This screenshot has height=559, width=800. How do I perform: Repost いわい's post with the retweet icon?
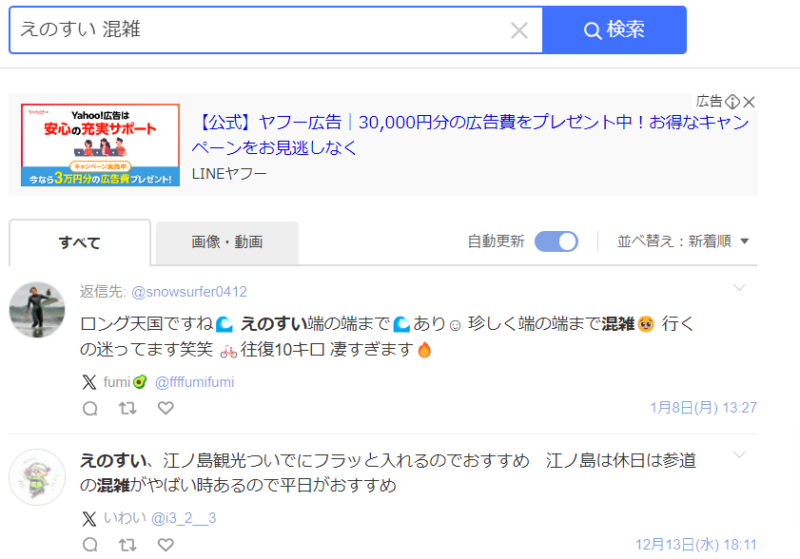point(128,545)
